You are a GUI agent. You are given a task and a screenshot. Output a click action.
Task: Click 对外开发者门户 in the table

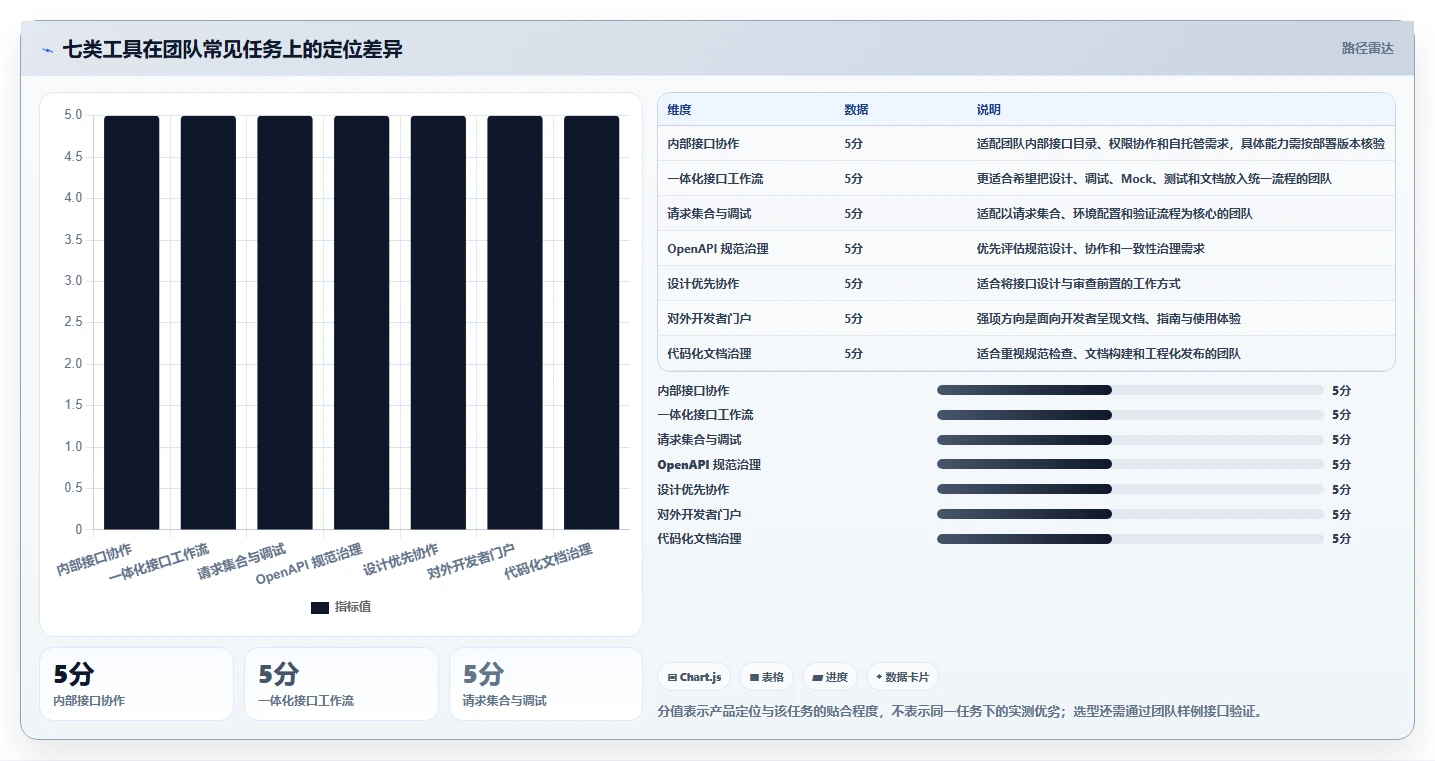pyautogui.click(x=709, y=319)
